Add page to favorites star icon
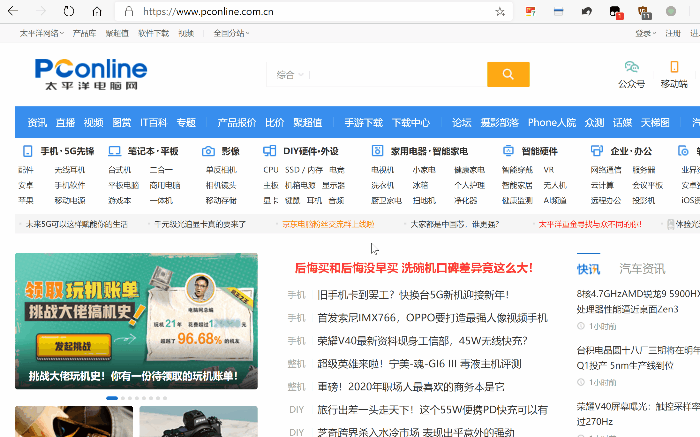 500,12
